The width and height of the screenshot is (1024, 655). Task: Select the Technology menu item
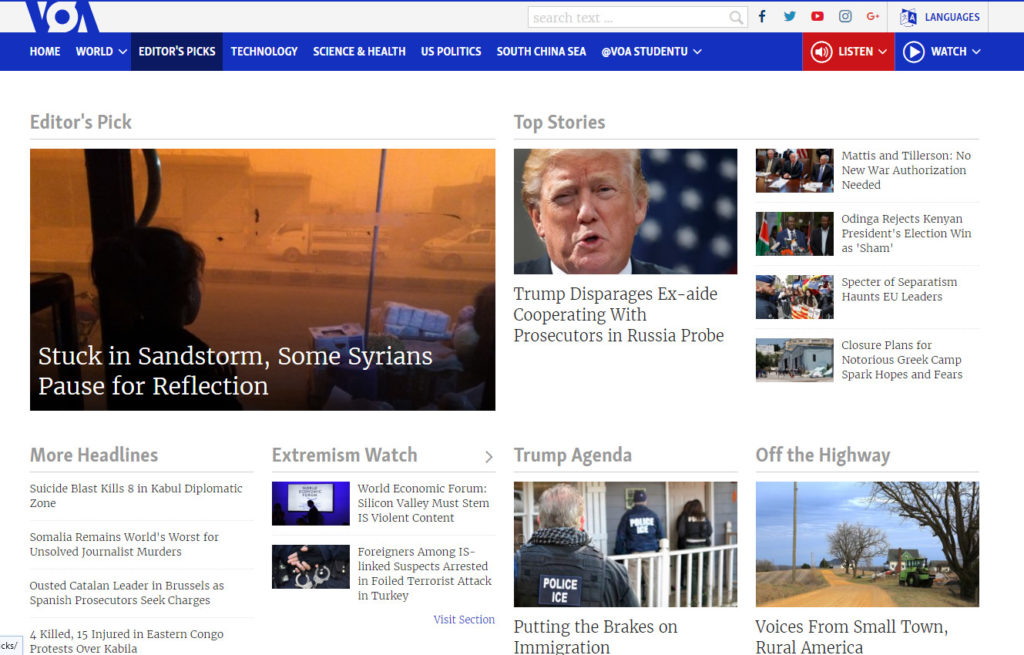click(264, 52)
